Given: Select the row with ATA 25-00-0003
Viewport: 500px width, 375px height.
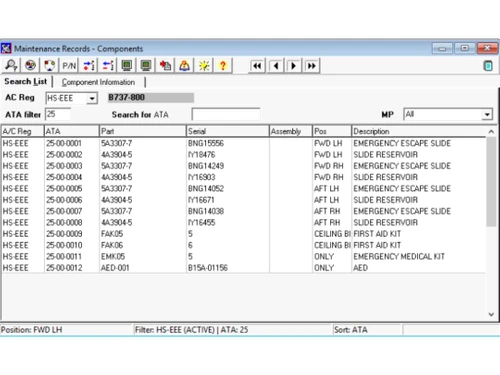Looking at the screenshot, I should click(x=243, y=166).
